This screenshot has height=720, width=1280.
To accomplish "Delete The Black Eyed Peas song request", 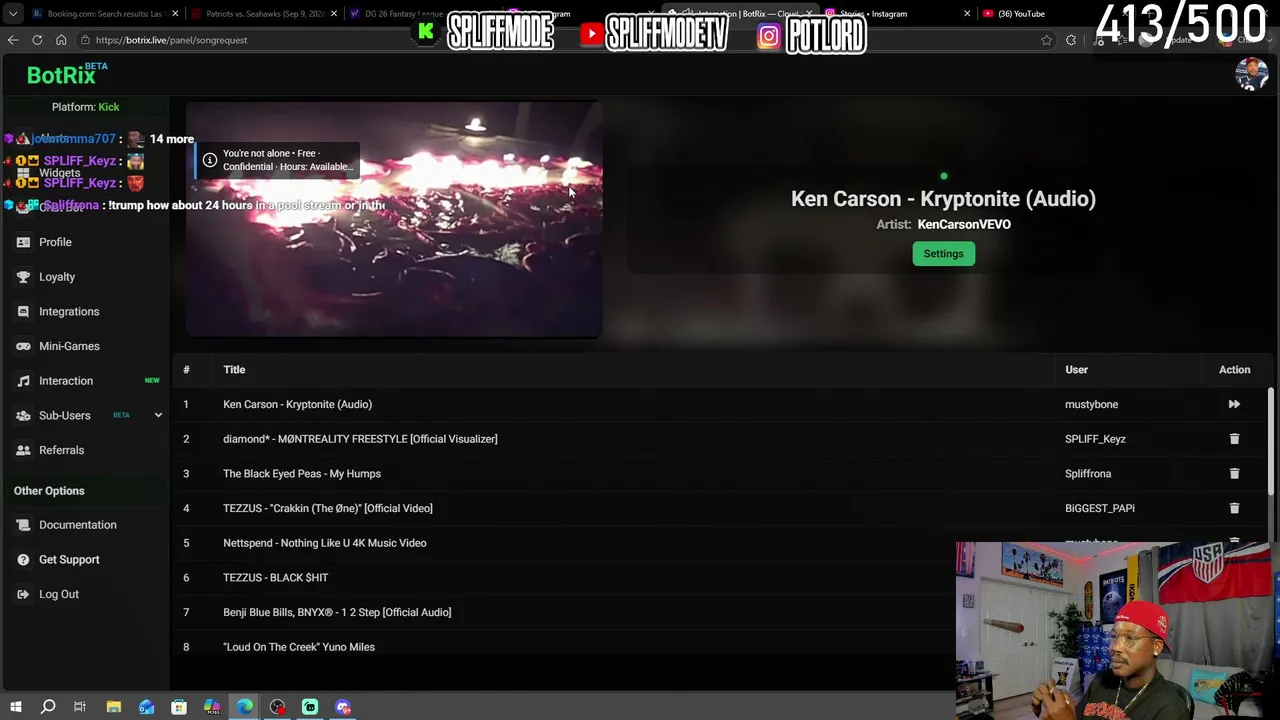I will [x=1234, y=473].
